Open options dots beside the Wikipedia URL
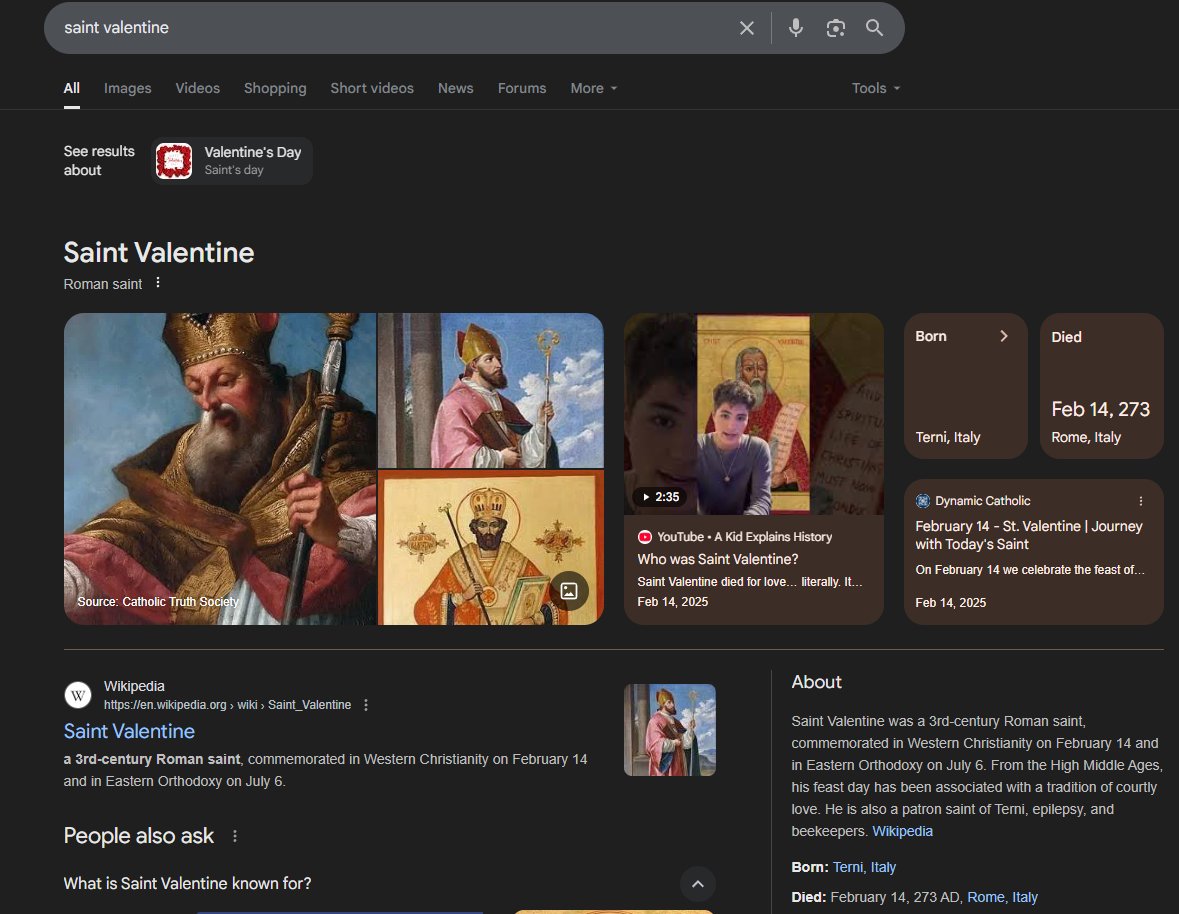The width and height of the screenshot is (1179, 914). click(x=366, y=705)
